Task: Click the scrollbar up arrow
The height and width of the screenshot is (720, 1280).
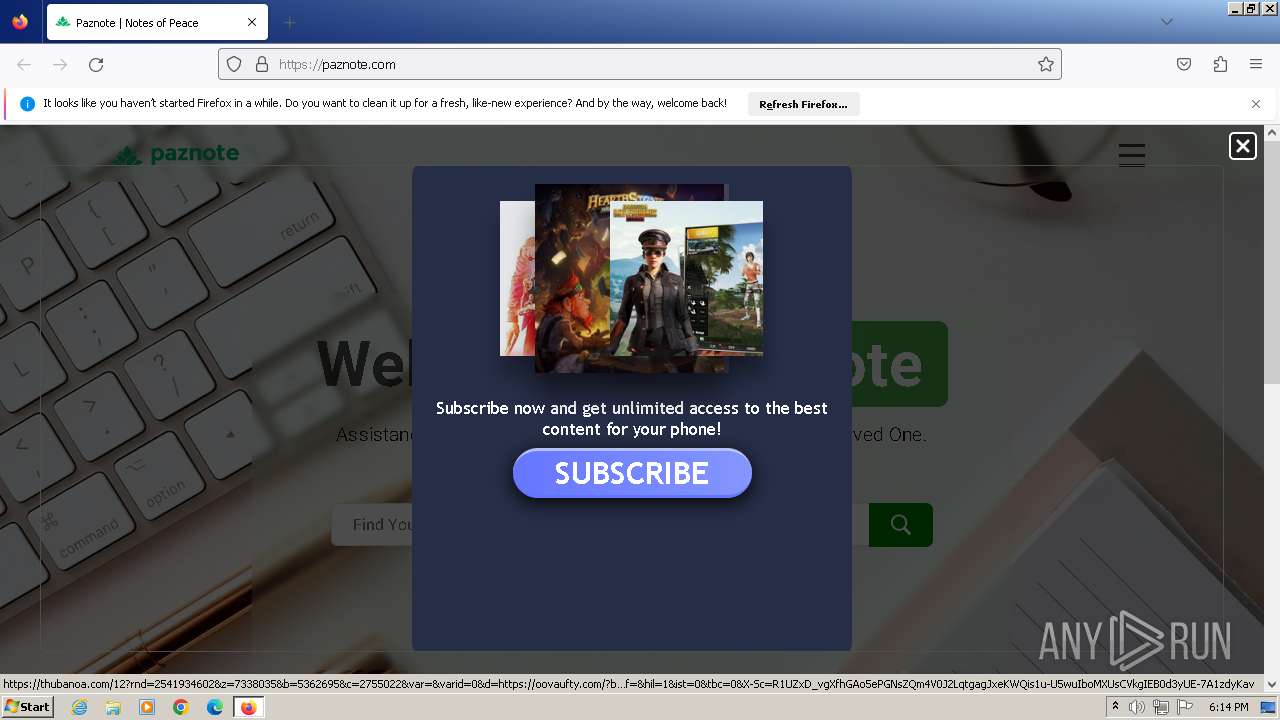Action: (x=1272, y=132)
